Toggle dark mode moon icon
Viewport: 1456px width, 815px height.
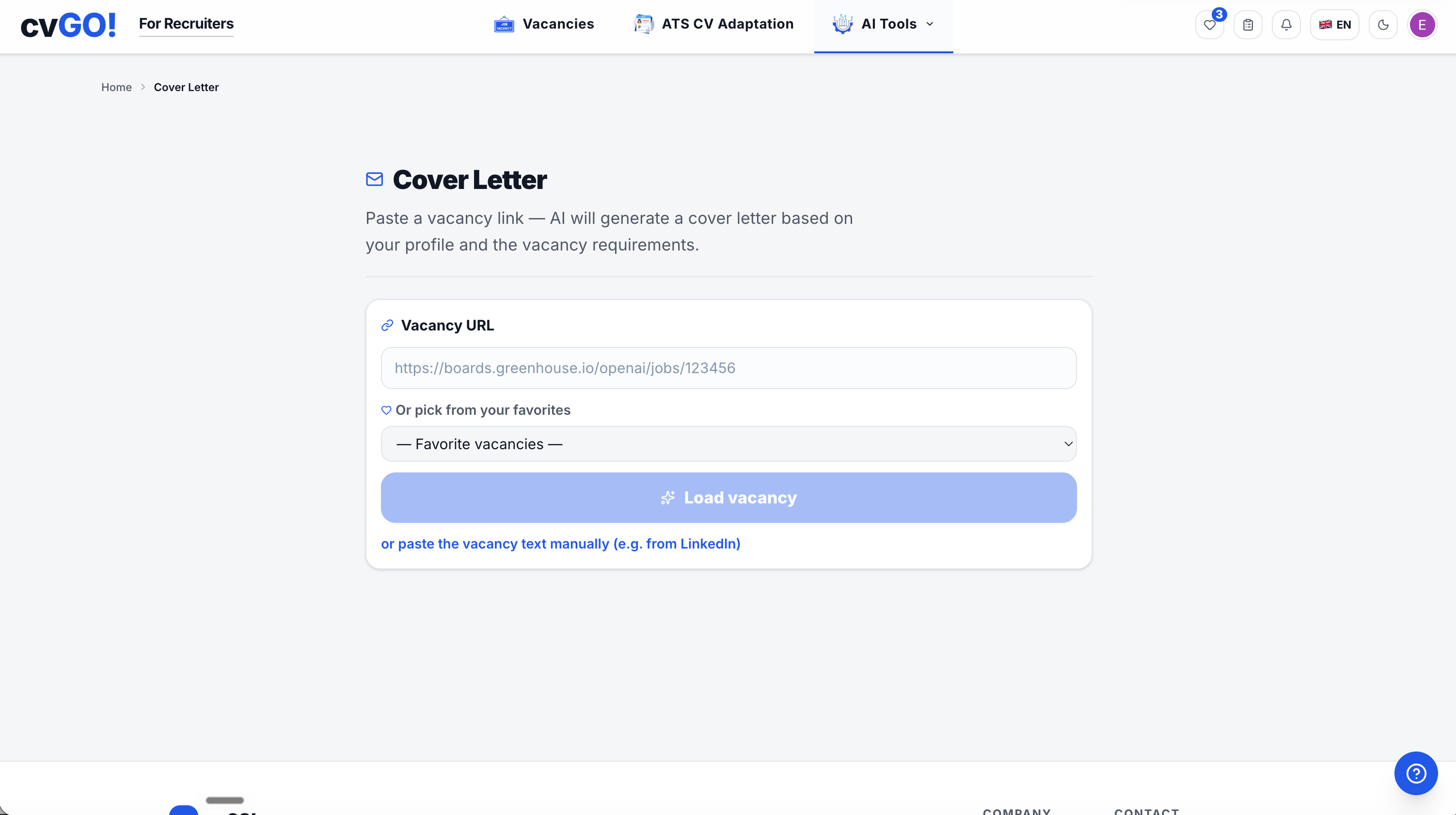1383,25
